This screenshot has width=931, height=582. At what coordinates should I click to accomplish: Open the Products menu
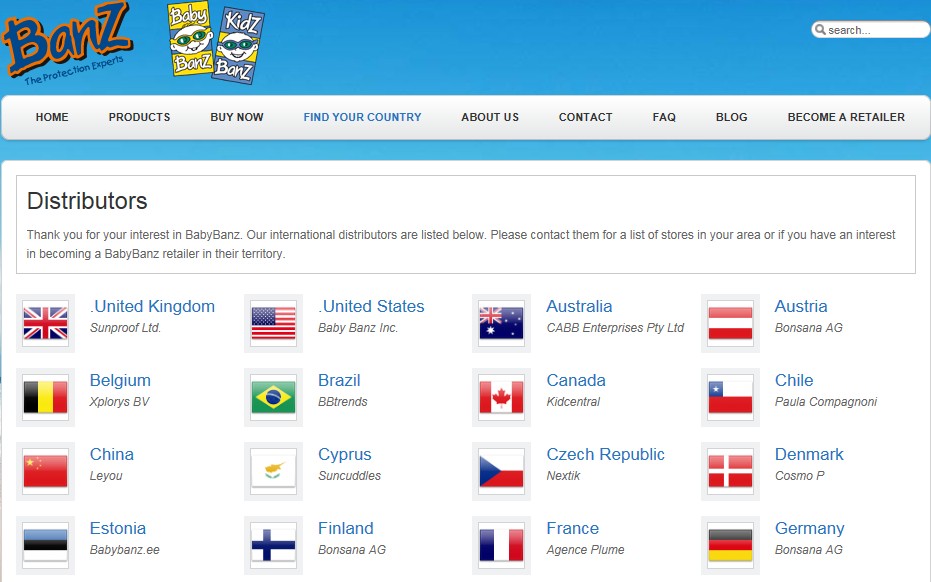point(139,117)
